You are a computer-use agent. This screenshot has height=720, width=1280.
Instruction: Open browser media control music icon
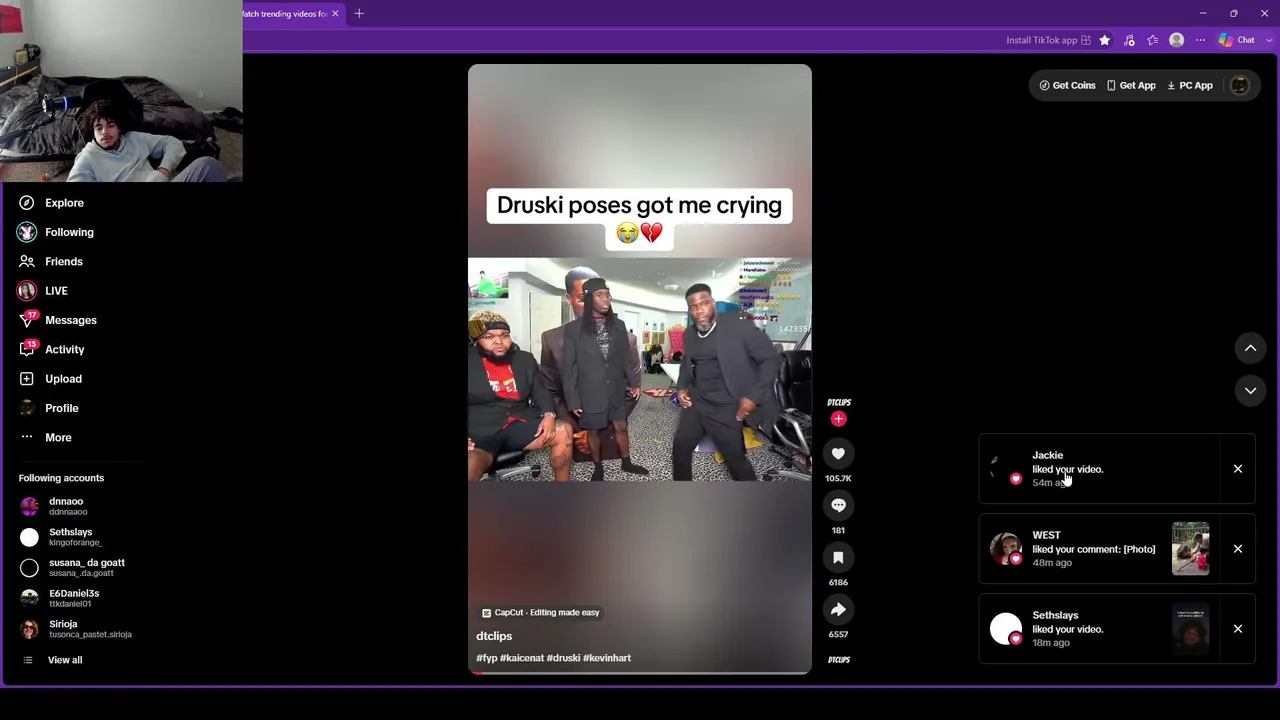point(1129,40)
